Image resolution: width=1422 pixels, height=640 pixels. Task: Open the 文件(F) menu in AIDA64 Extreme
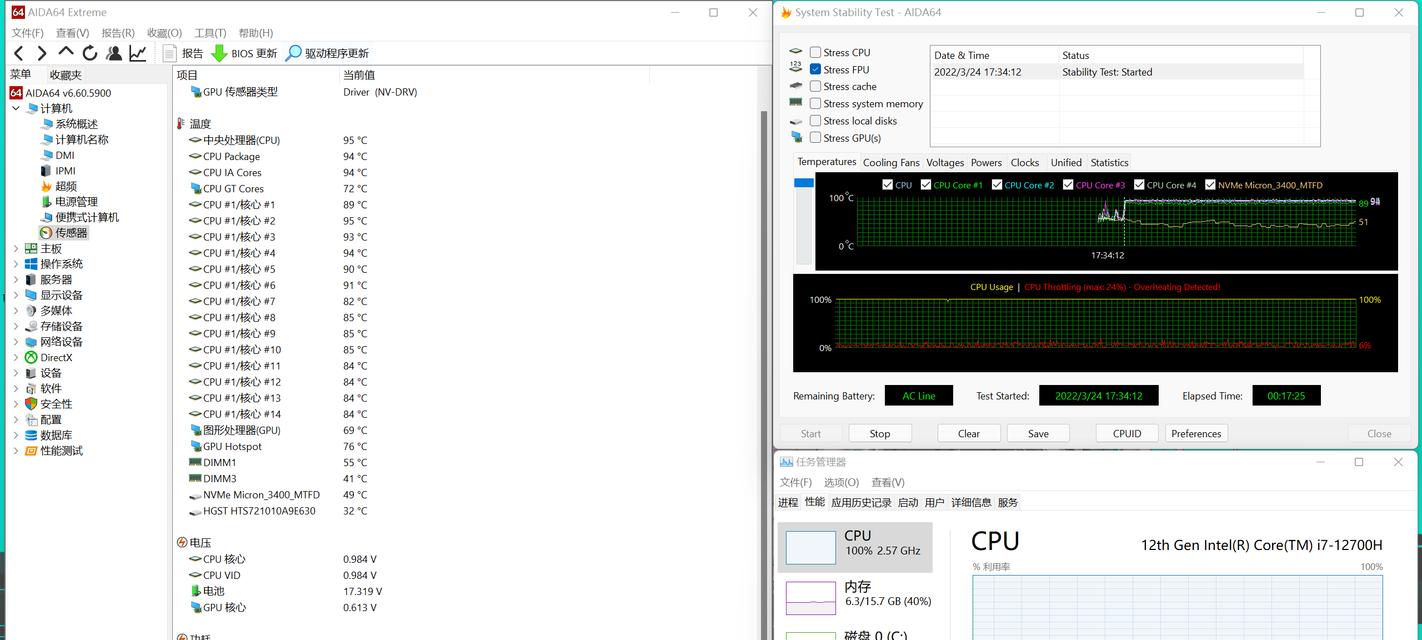click(27, 33)
